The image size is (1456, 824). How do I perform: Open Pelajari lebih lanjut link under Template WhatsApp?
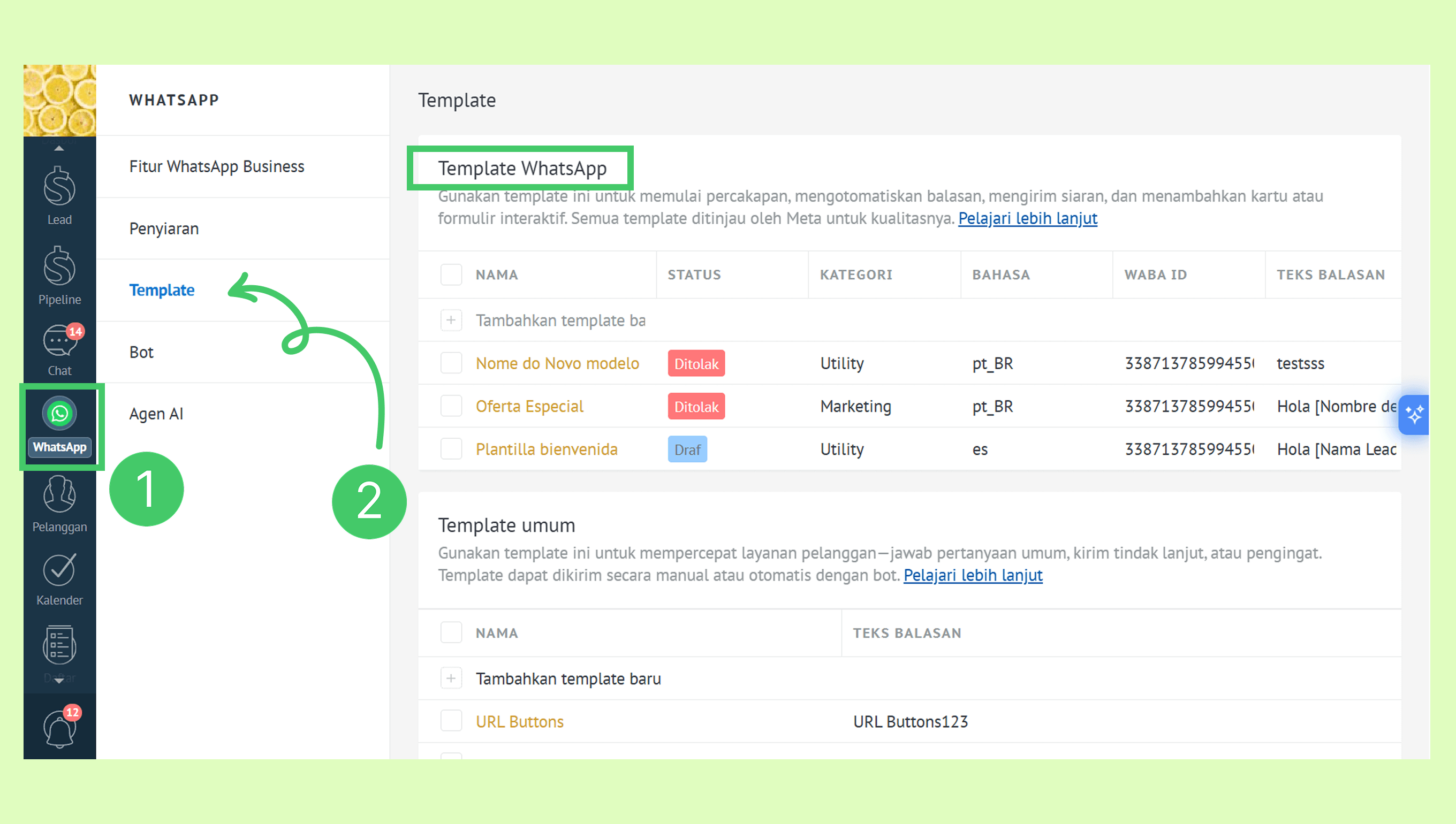1027,218
